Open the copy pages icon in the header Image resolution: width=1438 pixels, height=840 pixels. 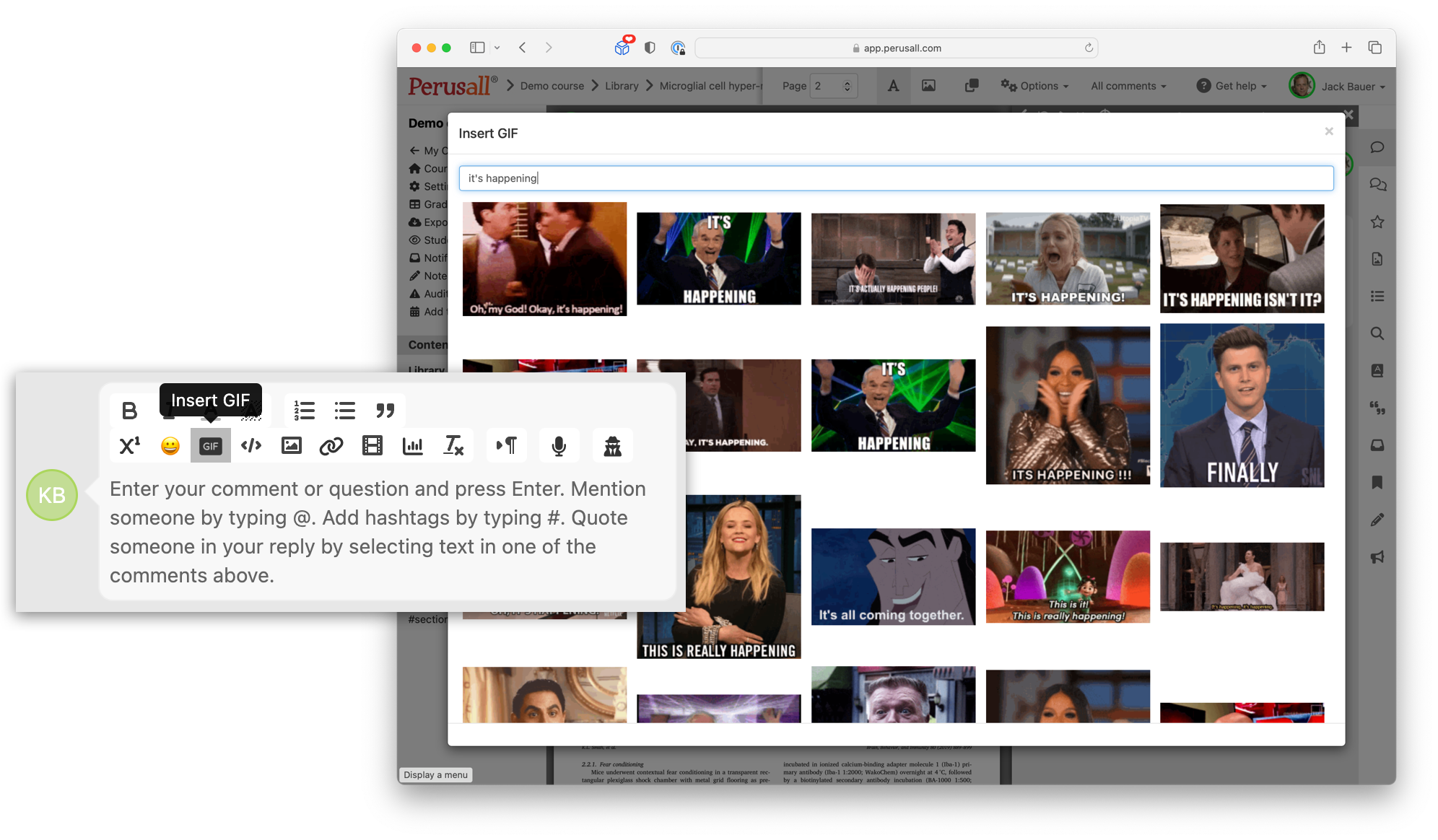[x=972, y=86]
